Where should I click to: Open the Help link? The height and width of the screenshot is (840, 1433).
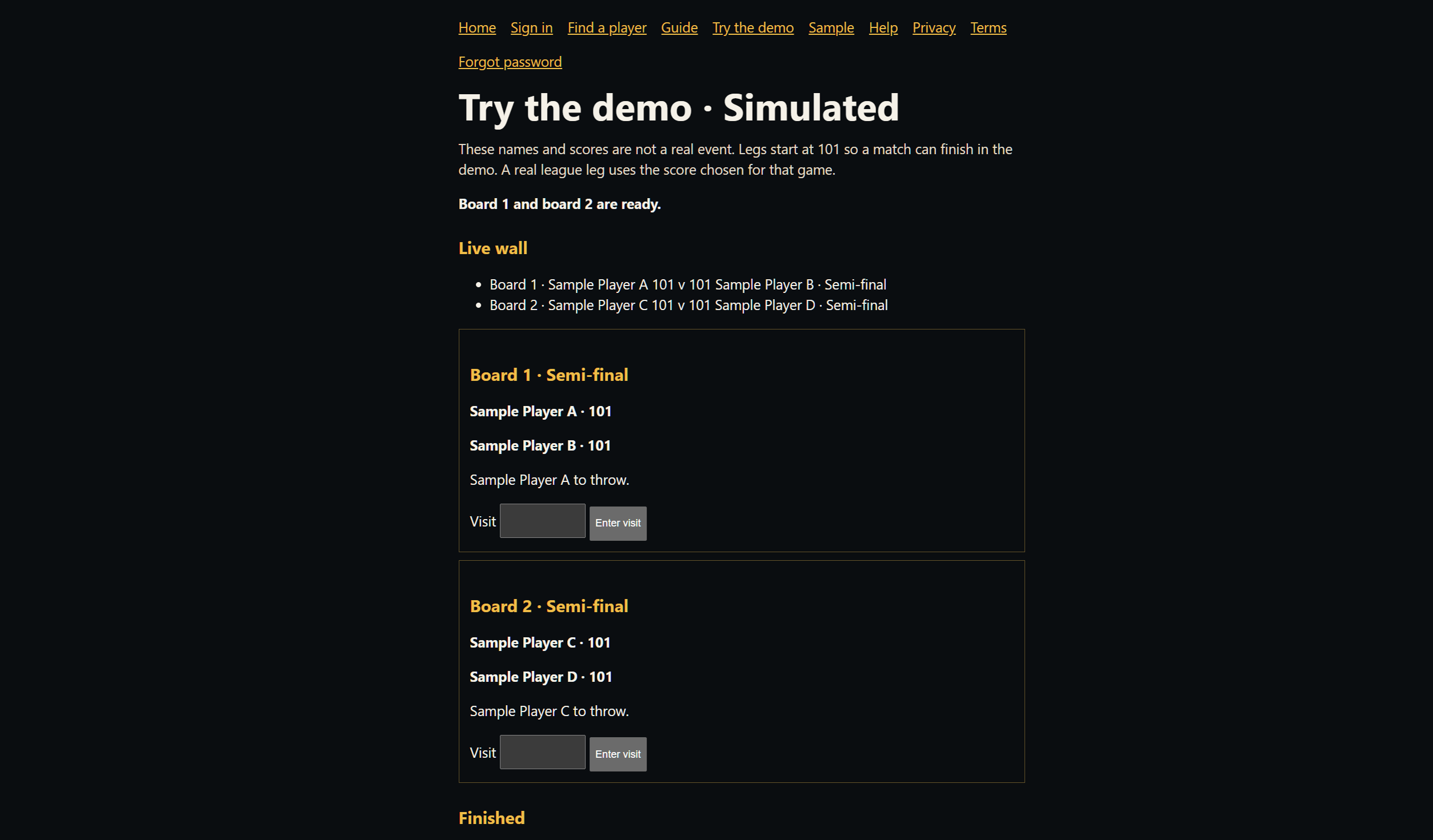pyautogui.click(x=883, y=27)
